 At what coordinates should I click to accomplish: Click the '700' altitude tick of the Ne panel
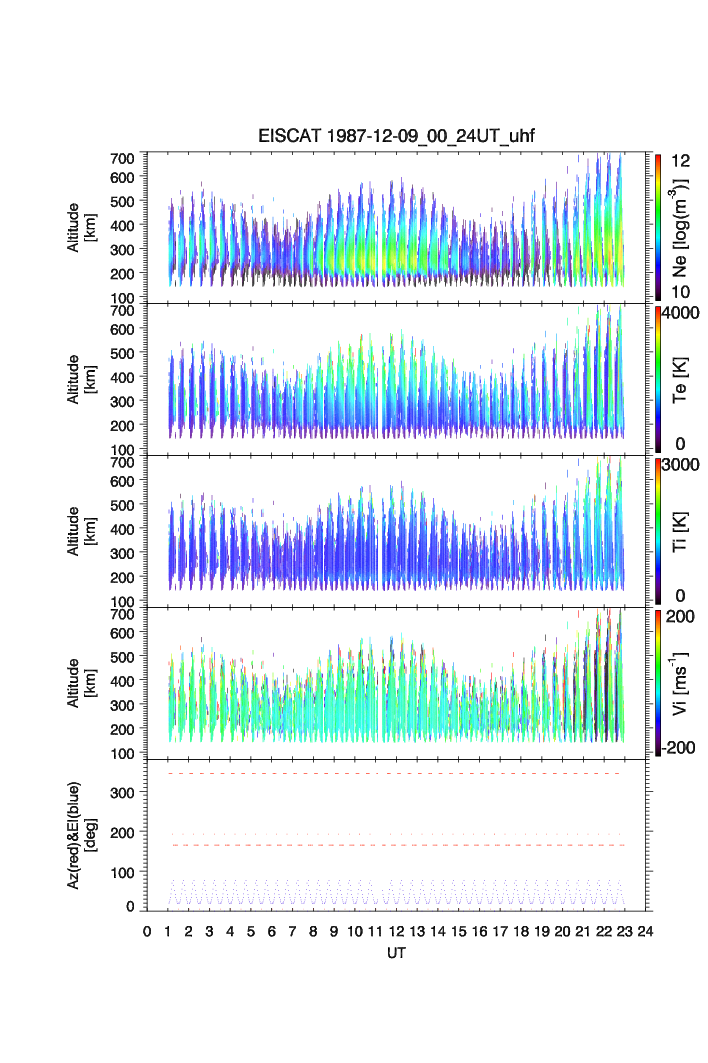click(x=122, y=159)
